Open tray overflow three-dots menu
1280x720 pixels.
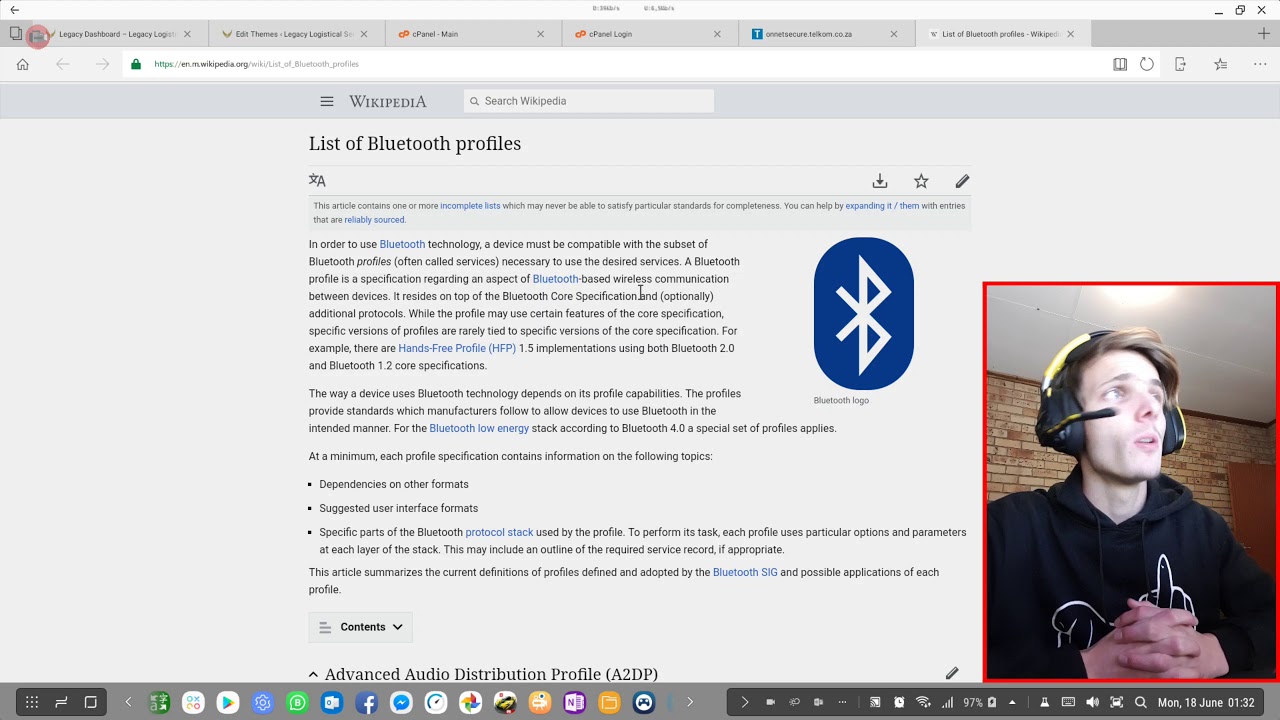(x=842, y=702)
